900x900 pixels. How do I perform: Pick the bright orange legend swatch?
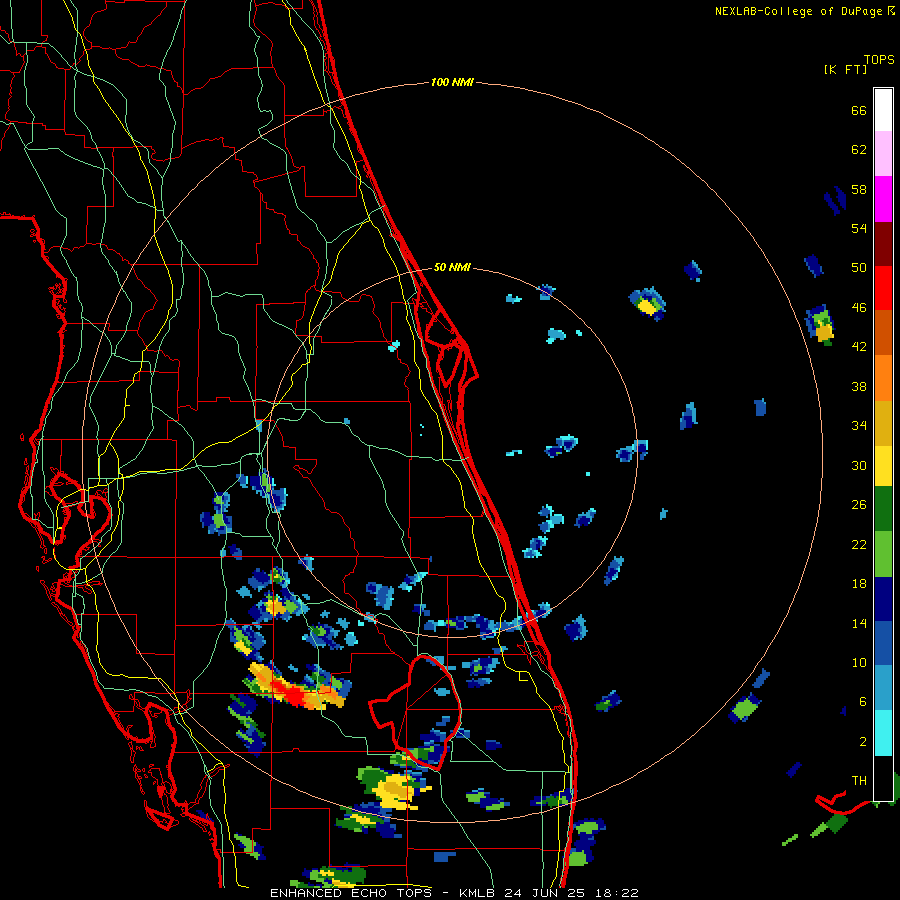point(883,378)
